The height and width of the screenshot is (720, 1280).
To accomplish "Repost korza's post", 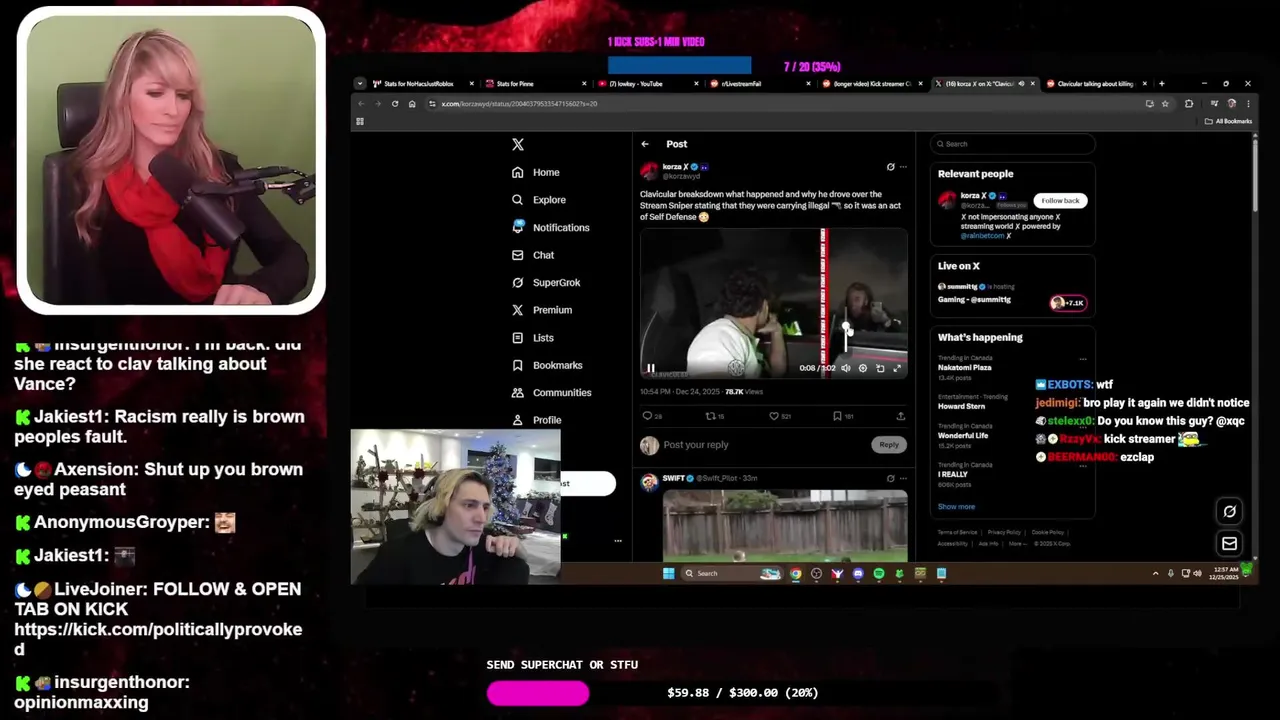I will pos(711,416).
